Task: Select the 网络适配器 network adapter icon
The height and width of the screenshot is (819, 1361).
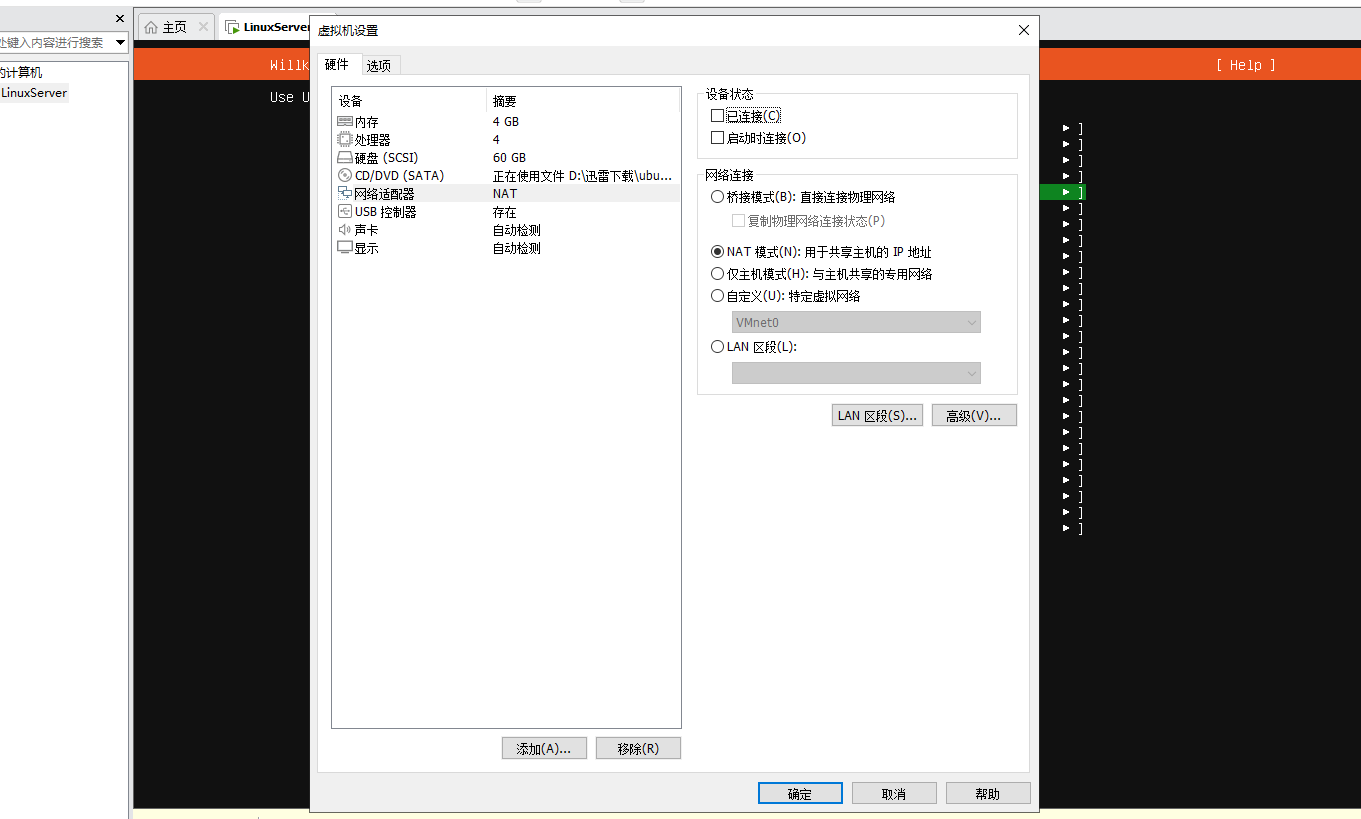Action: pyautogui.click(x=345, y=194)
